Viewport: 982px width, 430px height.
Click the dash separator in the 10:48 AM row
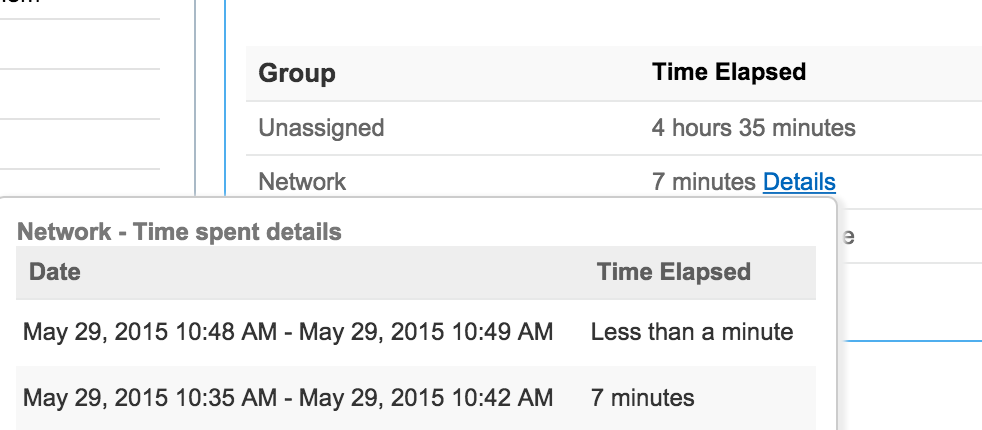pyautogui.click(x=288, y=332)
